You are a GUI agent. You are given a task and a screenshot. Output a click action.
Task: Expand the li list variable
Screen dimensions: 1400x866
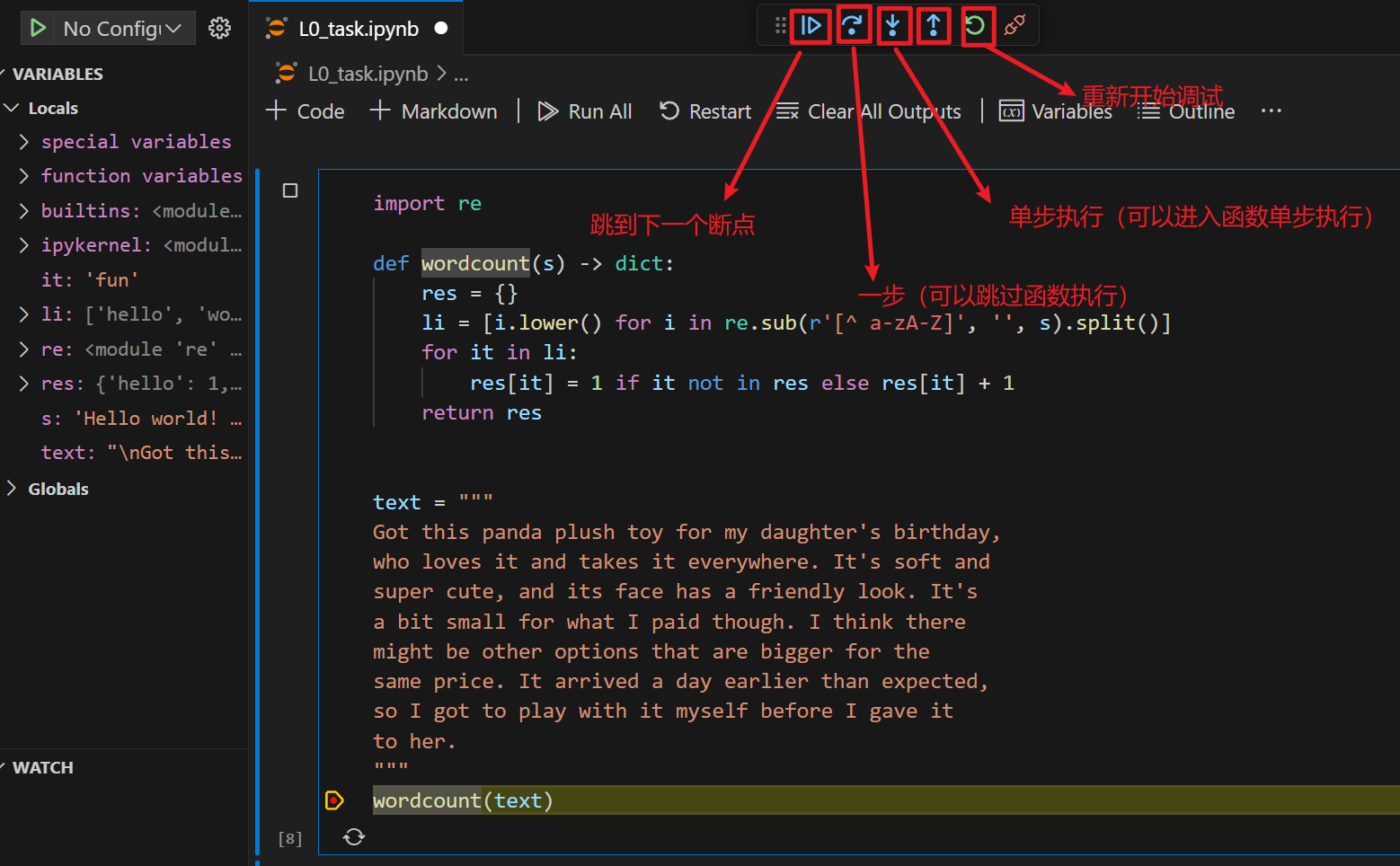(x=124, y=314)
